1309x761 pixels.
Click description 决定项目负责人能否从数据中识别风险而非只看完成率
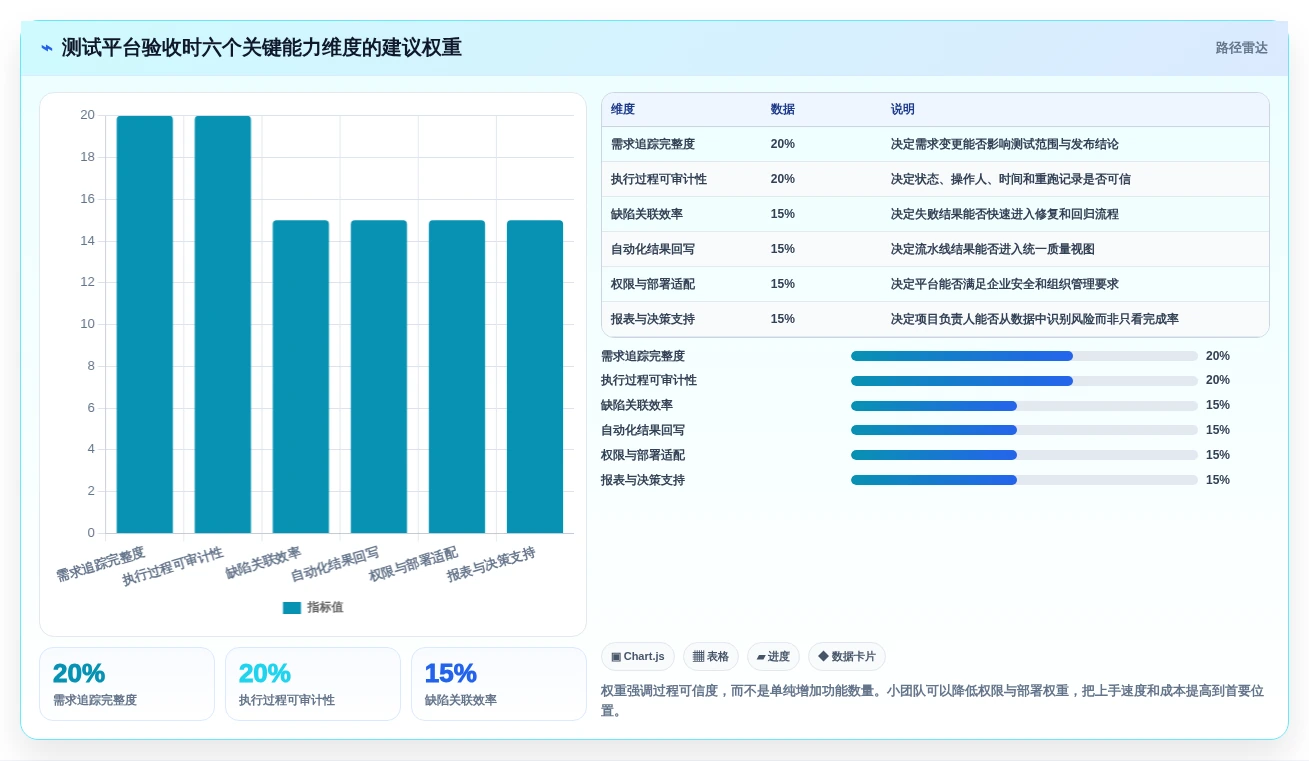[1035, 319]
